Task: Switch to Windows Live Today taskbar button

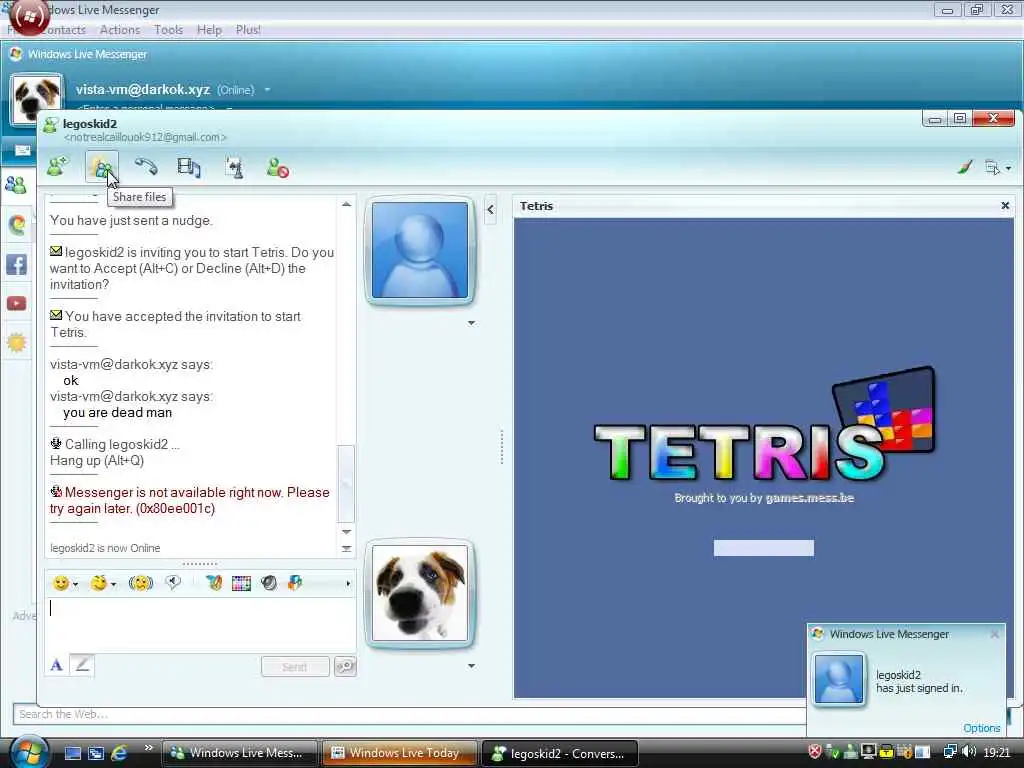Action: 399,753
